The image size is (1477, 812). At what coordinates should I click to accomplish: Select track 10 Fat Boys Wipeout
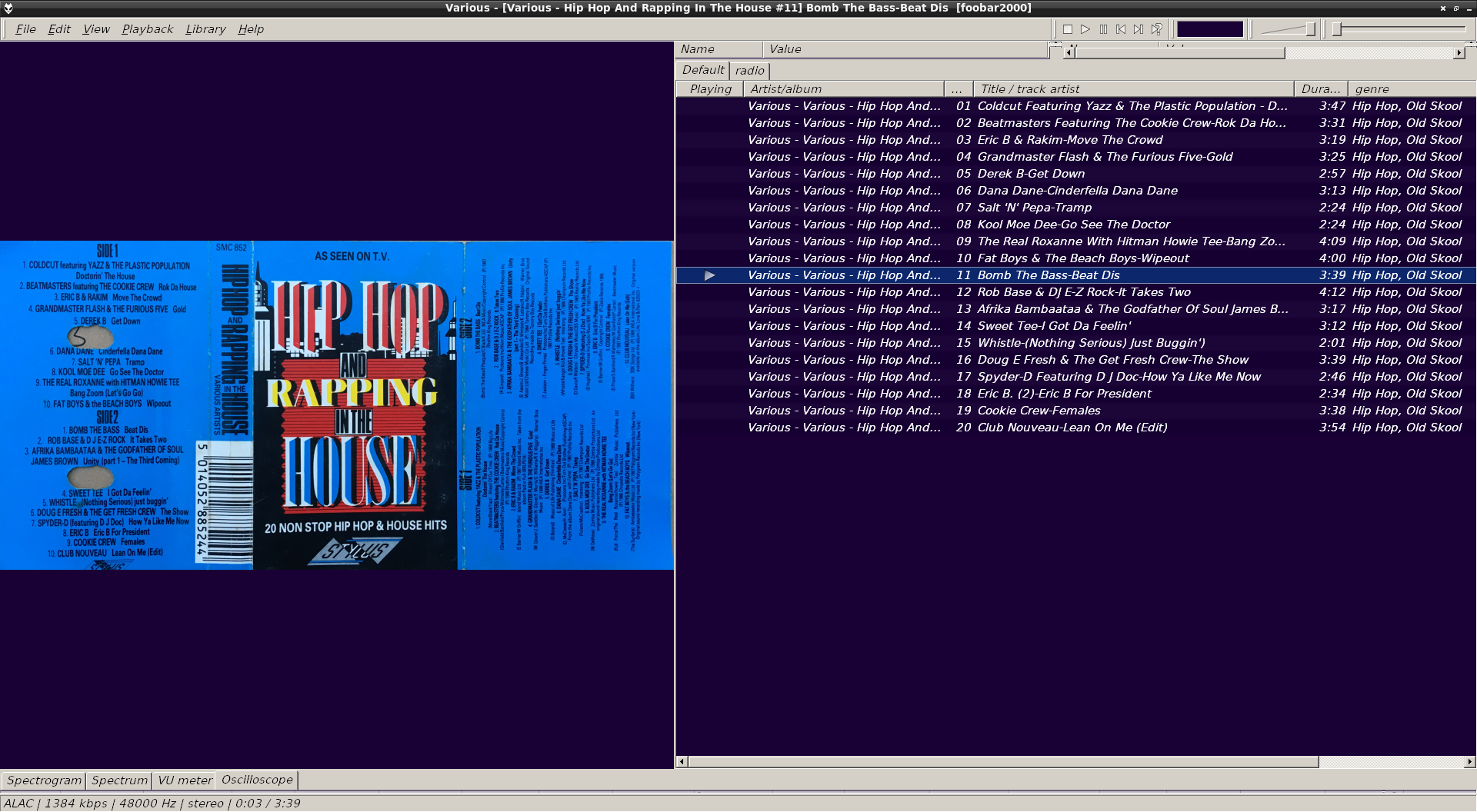click(x=1076, y=258)
